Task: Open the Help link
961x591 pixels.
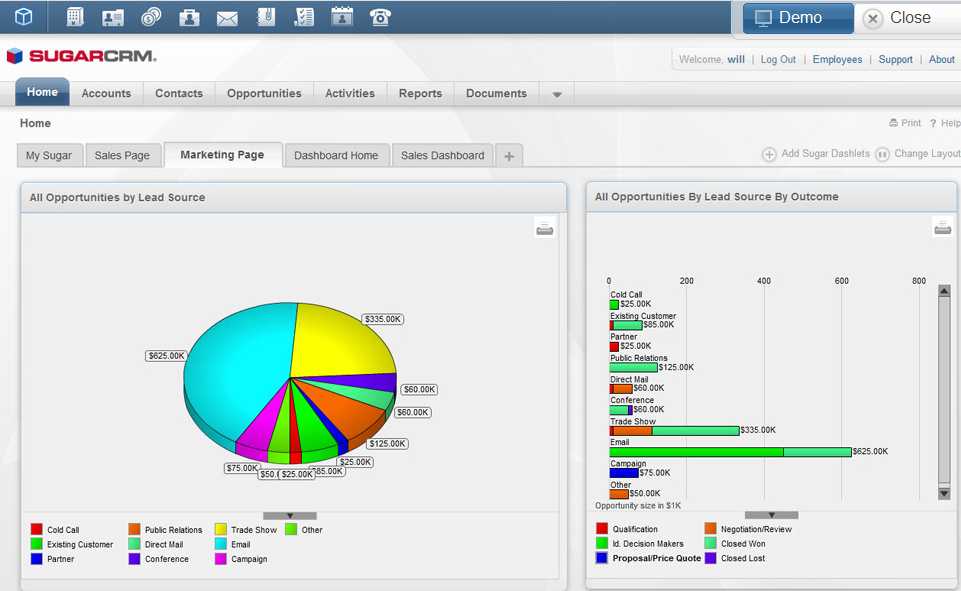Action: click(945, 123)
